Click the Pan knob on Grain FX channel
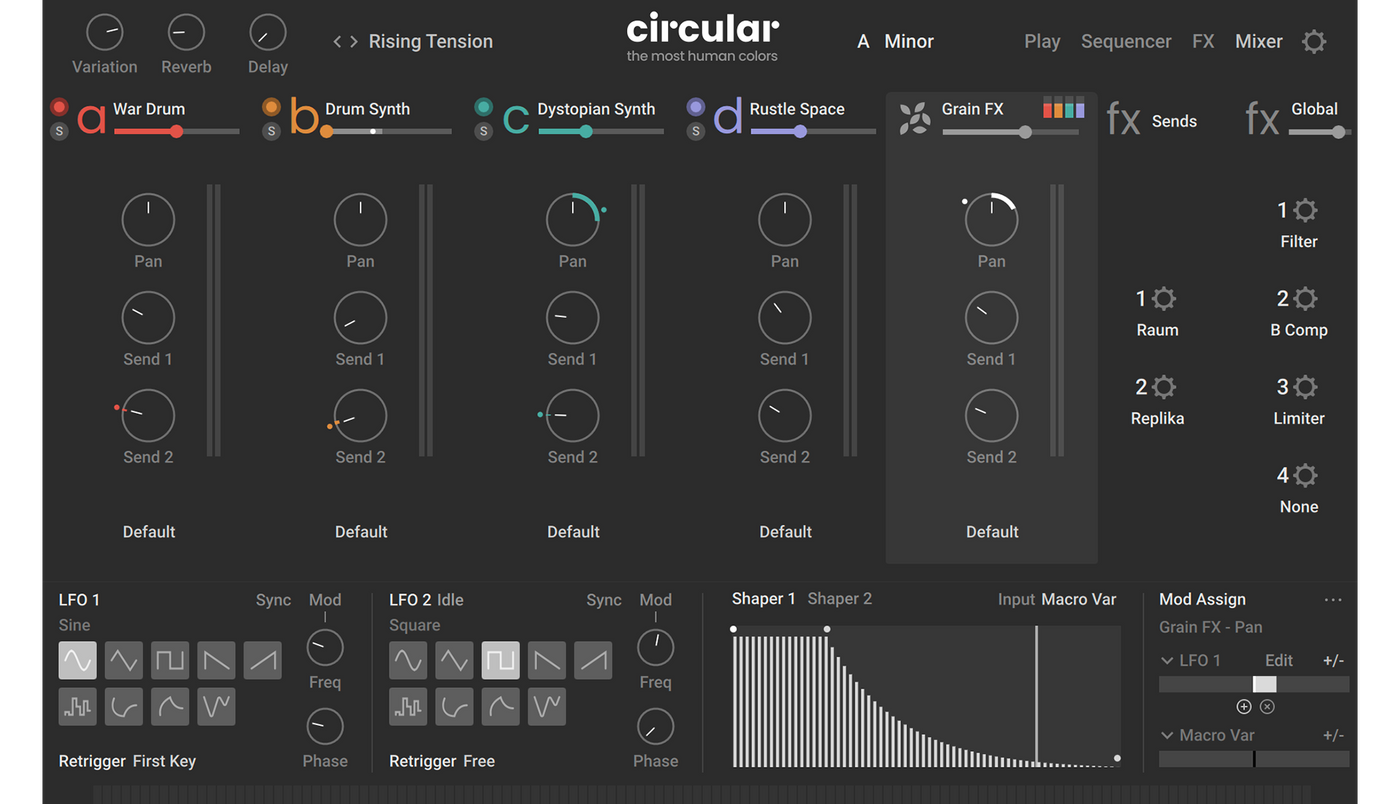 [991, 220]
